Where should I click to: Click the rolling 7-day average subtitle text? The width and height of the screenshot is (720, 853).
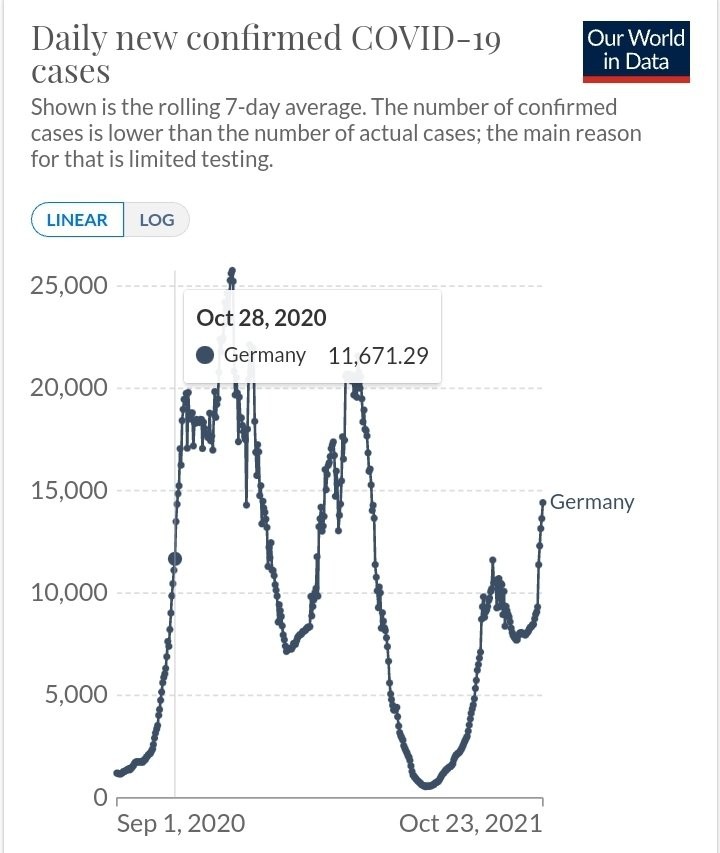point(336,133)
